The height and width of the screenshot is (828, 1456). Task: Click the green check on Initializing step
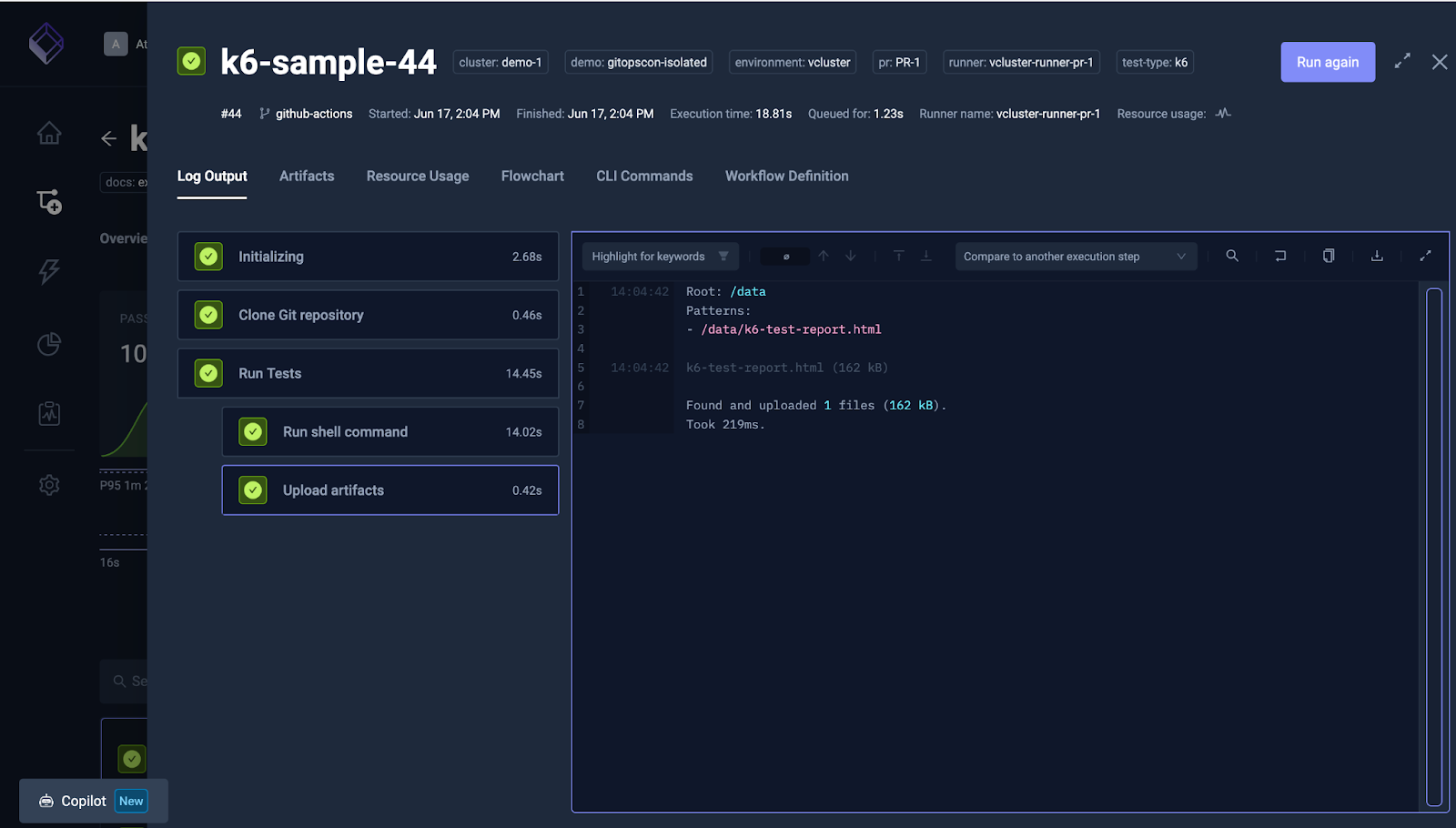pyautogui.click(x=208, y=257)
